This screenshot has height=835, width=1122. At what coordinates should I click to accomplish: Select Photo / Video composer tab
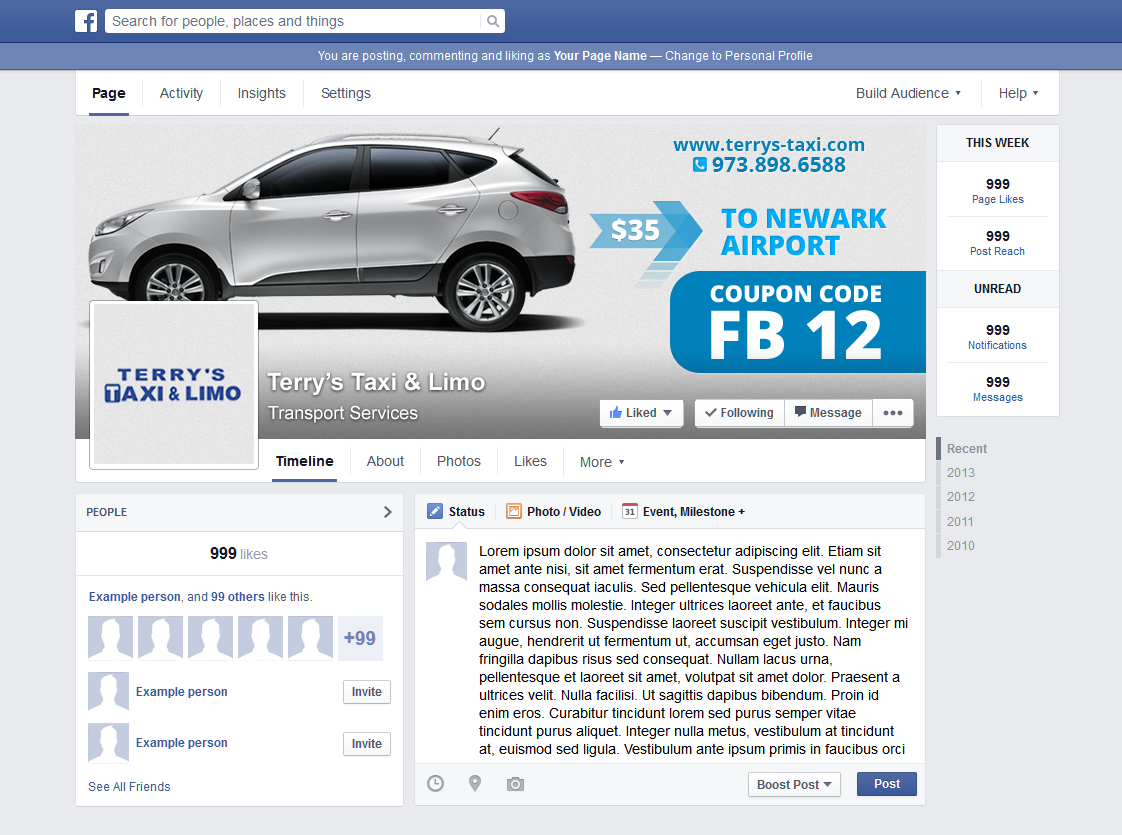553,512
